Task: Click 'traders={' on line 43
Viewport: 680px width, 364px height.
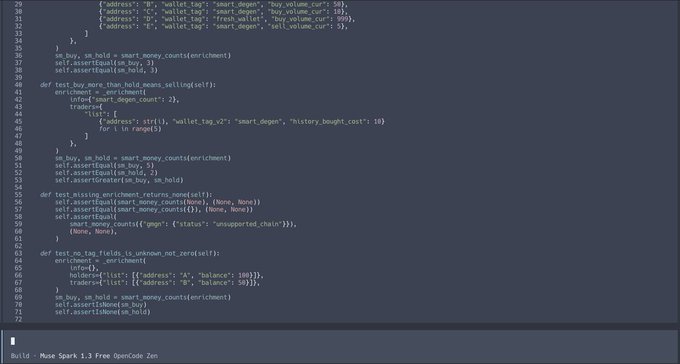Action: [x=86, y=107]
